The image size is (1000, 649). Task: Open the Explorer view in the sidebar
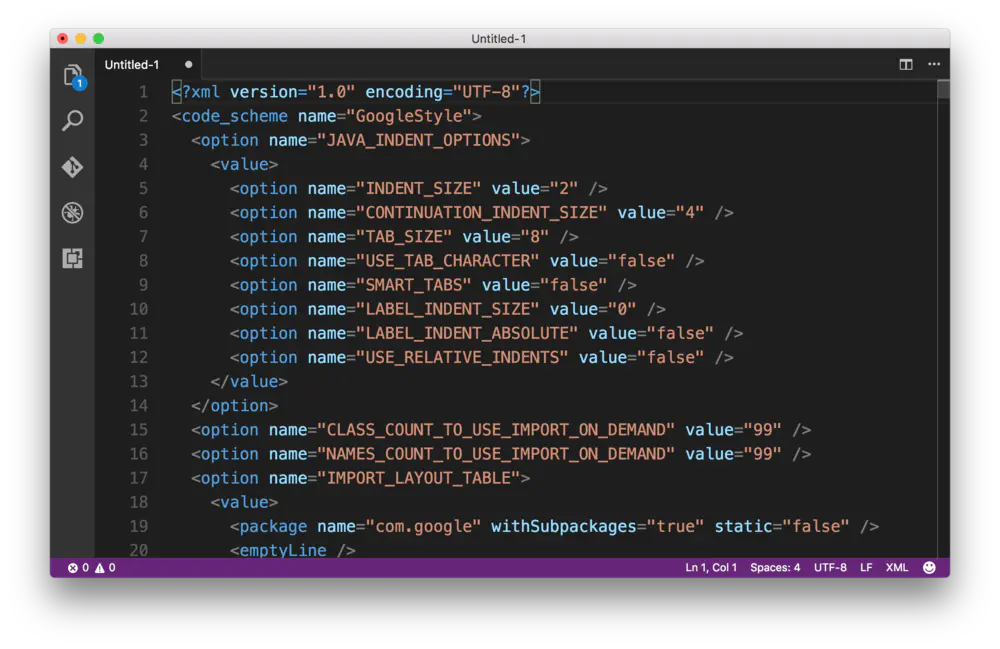point(71,74)
